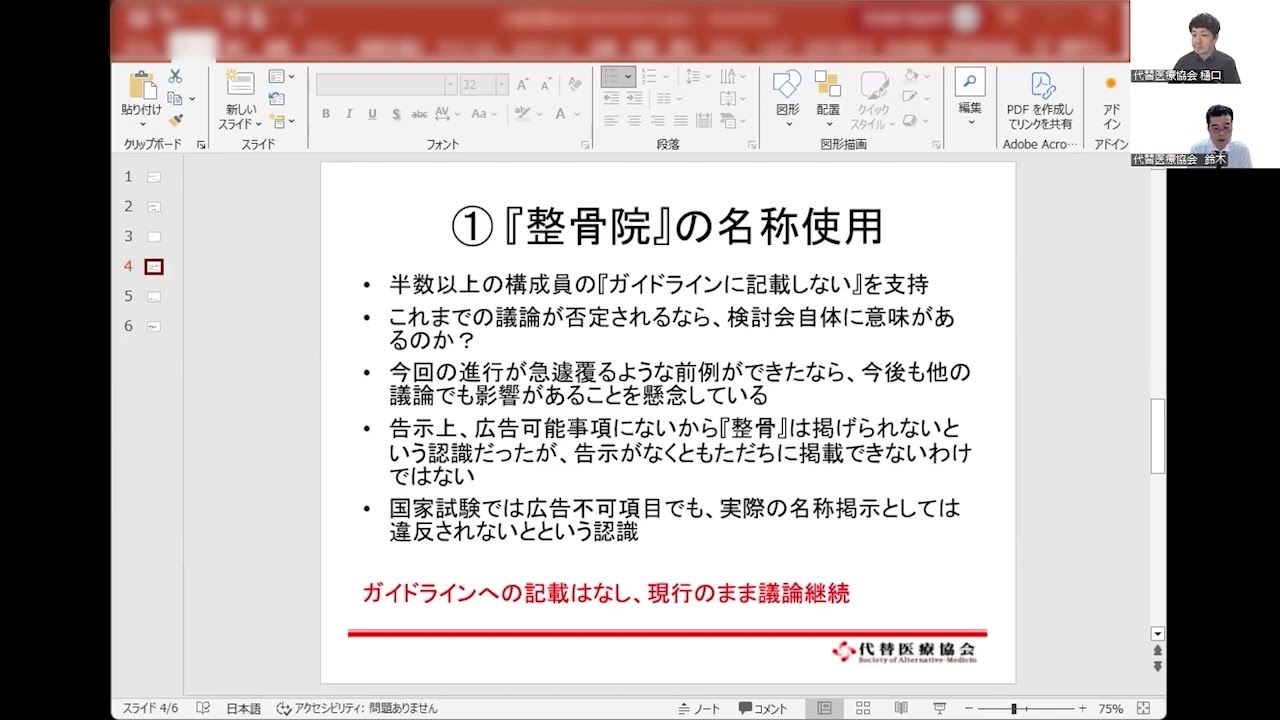
Task: Click the Create PDF and share link icon
Action: 1040,88
